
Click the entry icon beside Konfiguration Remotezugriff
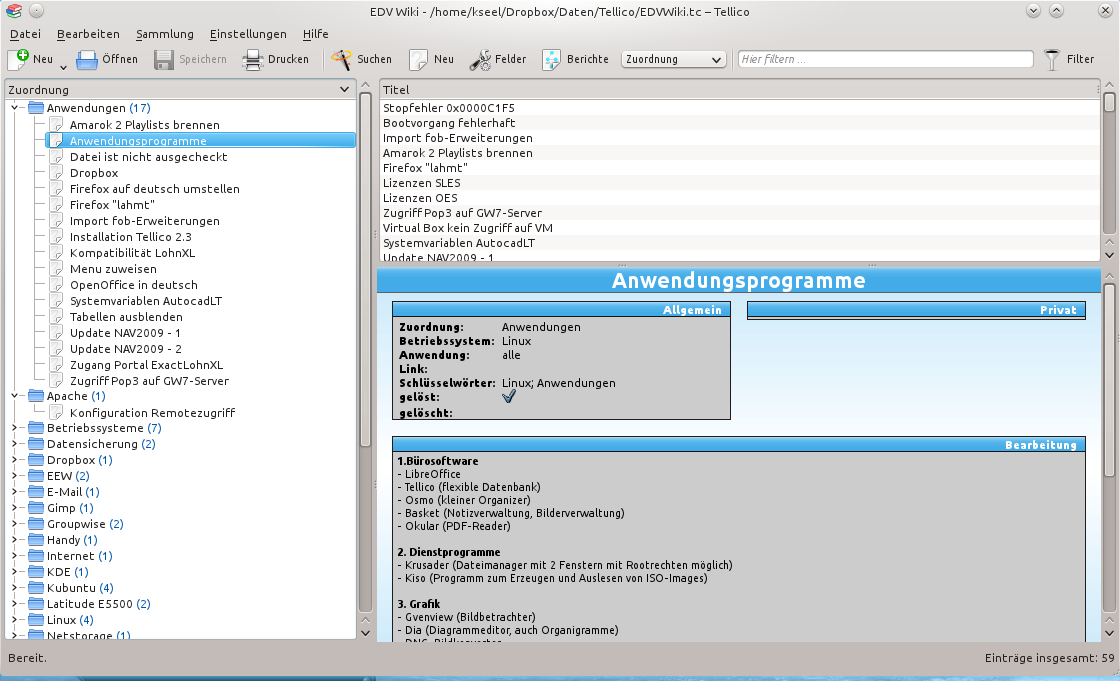coord(57,412)
